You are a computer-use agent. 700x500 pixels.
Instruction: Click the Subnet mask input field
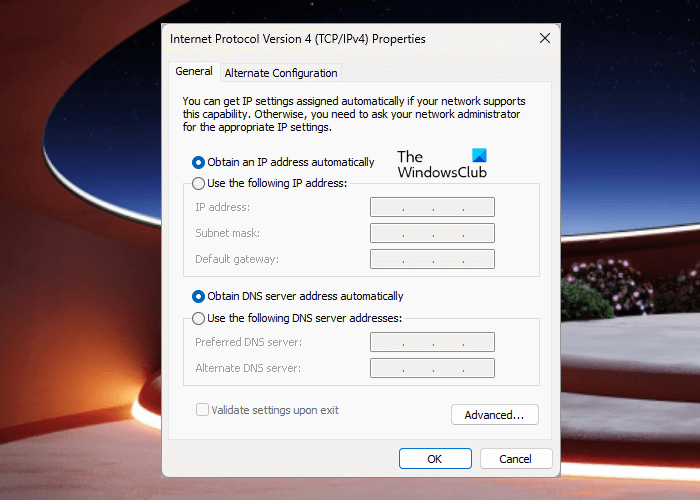[x=432, y=233]
